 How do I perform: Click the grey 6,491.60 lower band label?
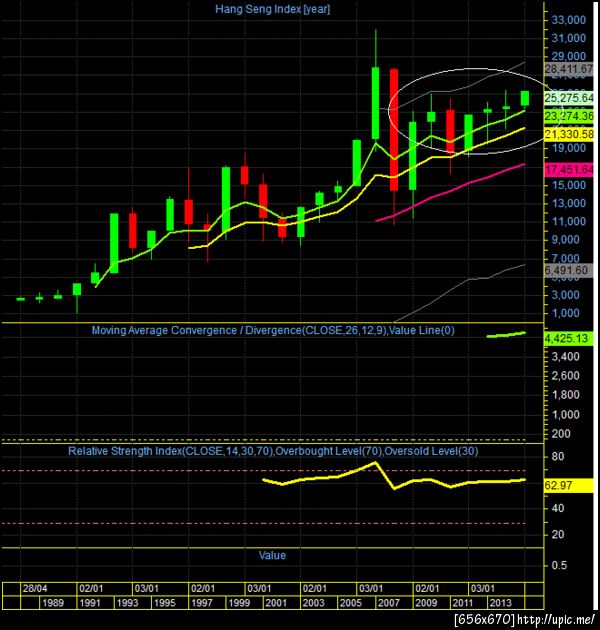click(569, 270)
